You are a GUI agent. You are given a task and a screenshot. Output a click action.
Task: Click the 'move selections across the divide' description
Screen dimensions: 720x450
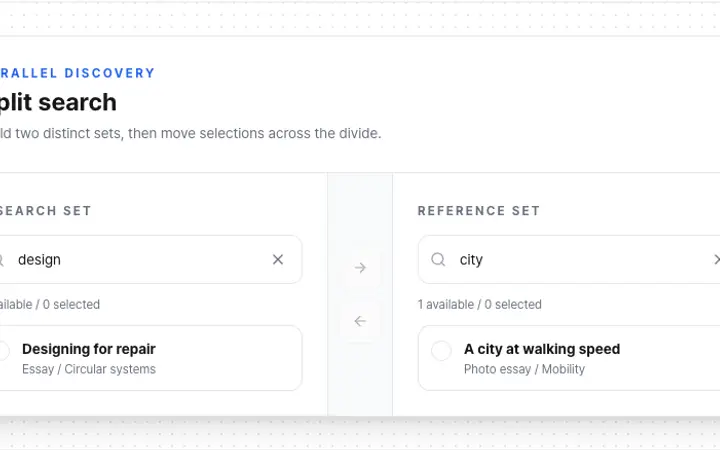[271, 133]
